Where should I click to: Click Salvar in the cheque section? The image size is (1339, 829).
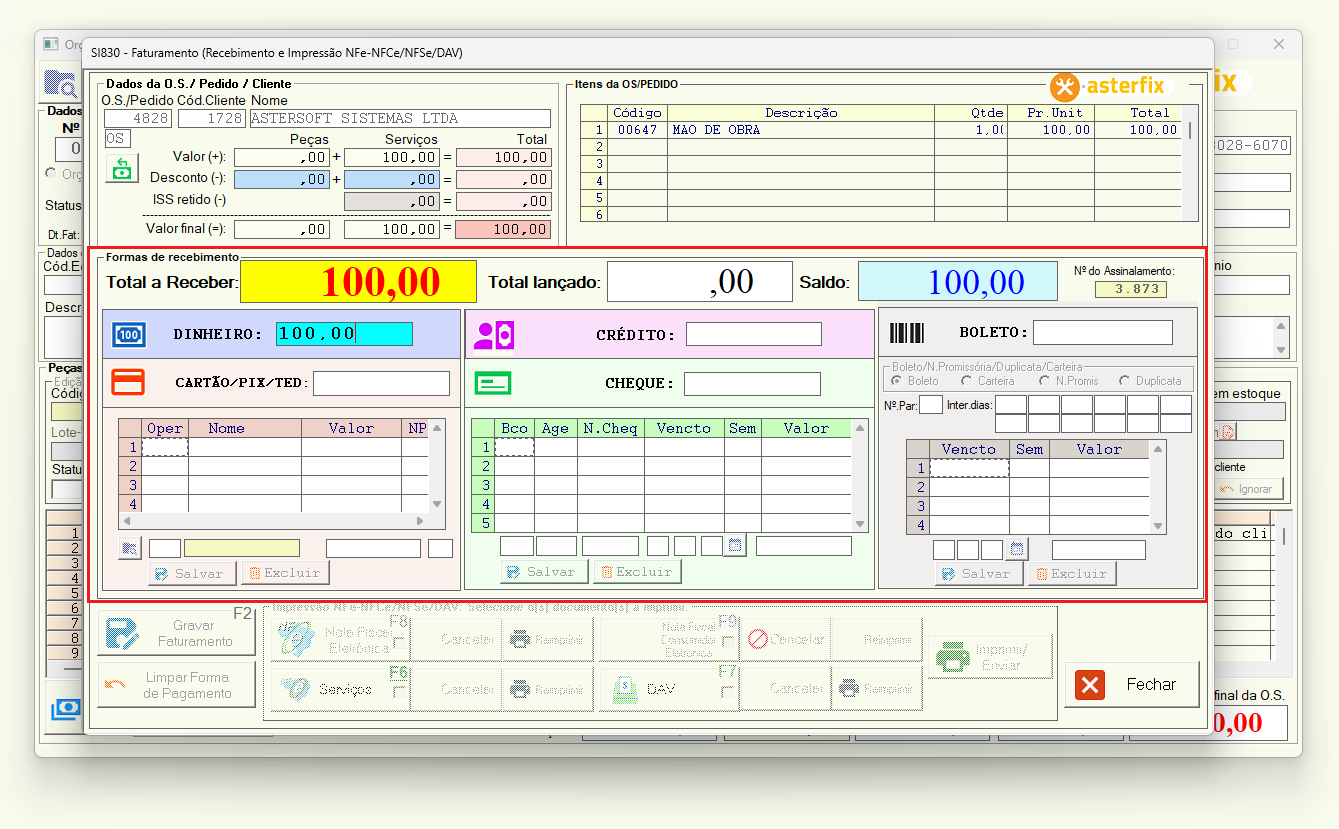pyautogui.click(x=545, y=572)
